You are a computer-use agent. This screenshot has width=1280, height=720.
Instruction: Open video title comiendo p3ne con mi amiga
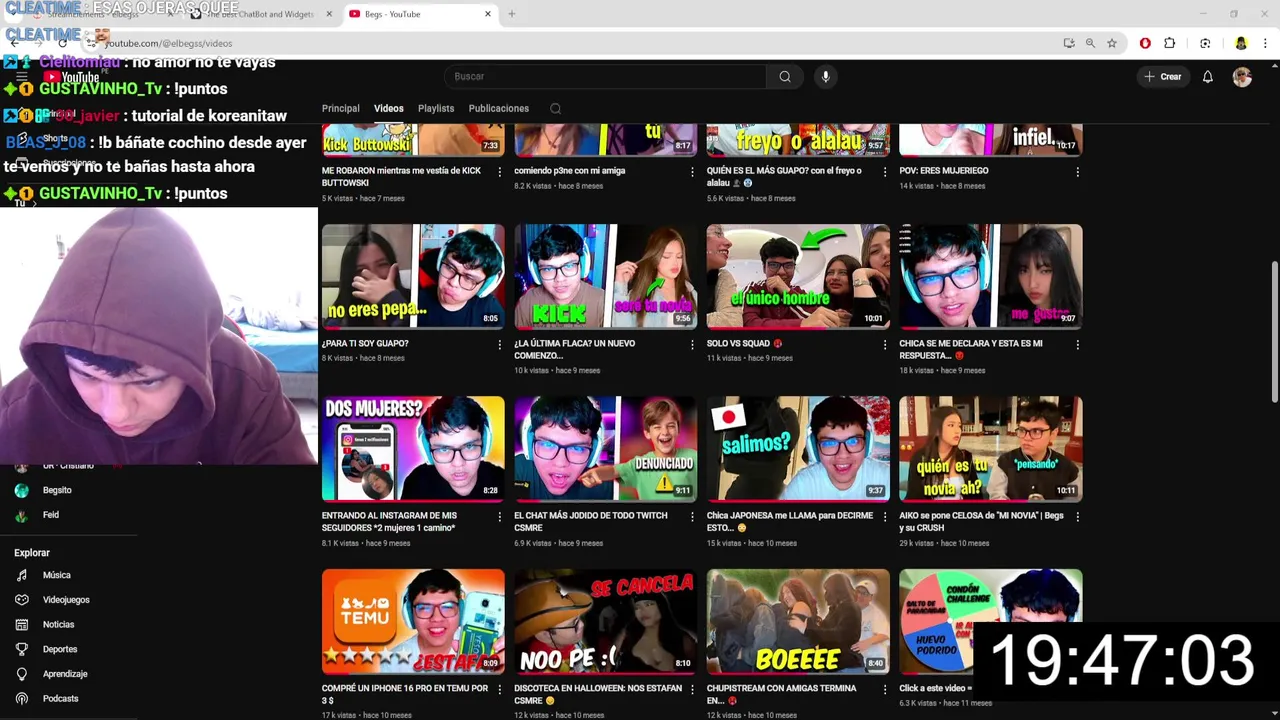(569, 170)
